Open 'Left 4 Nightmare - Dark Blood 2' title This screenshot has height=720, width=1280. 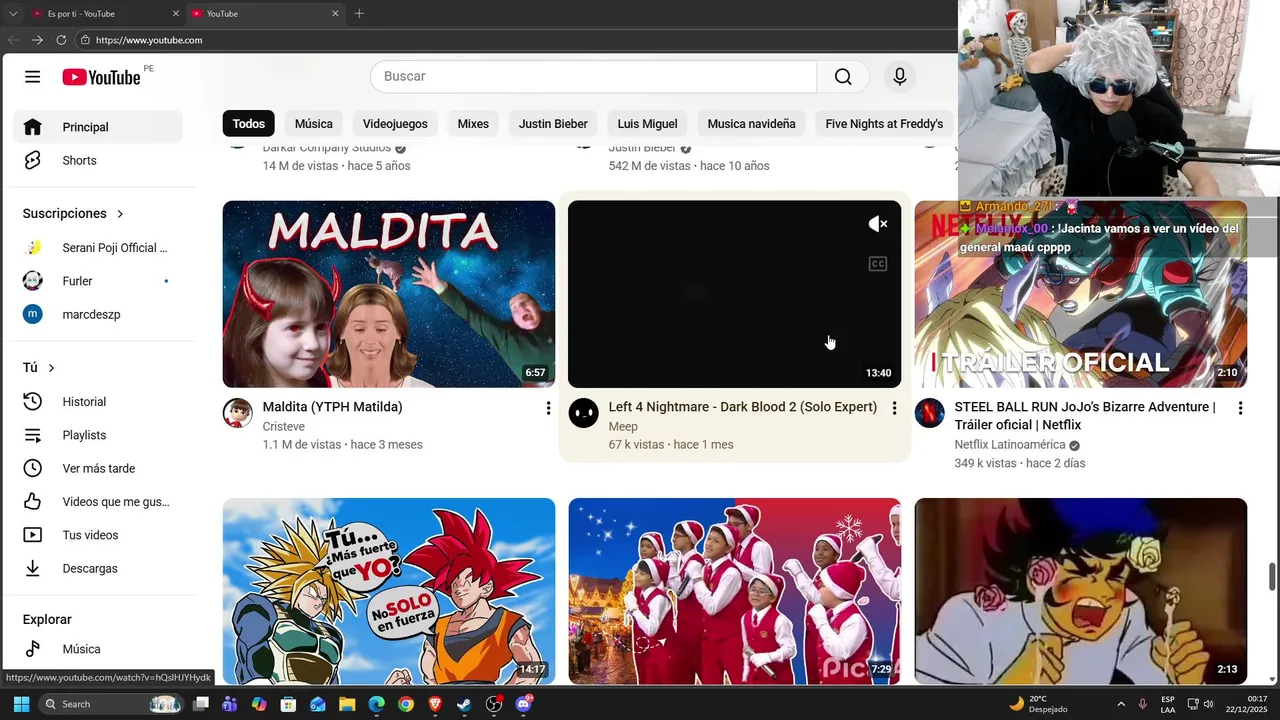[x=742, y=407]
